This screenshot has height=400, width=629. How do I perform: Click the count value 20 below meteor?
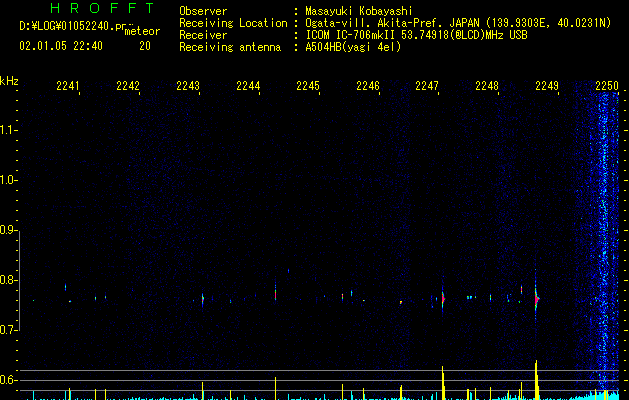coord(145,46)
